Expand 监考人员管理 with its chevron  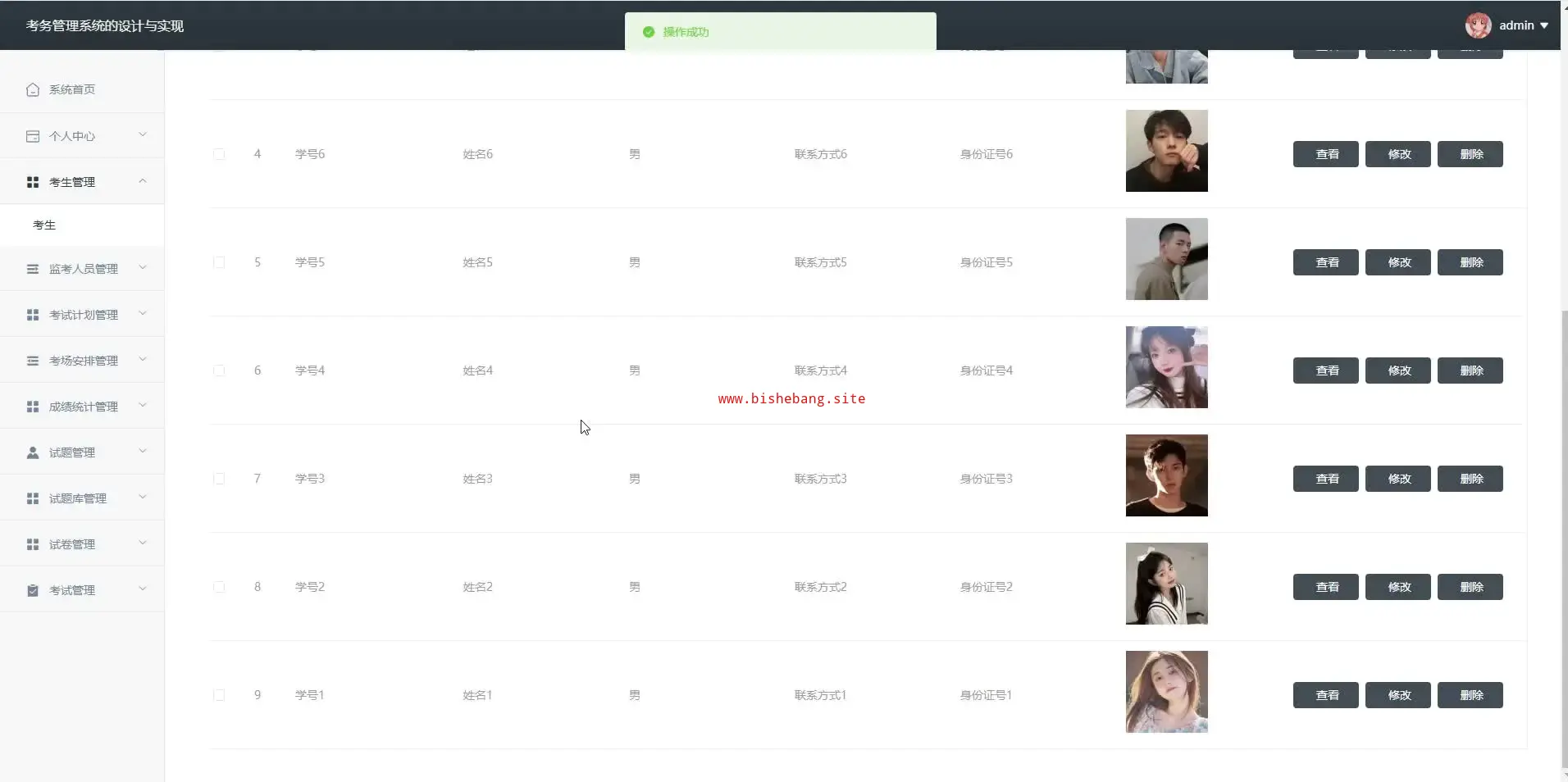143,267
